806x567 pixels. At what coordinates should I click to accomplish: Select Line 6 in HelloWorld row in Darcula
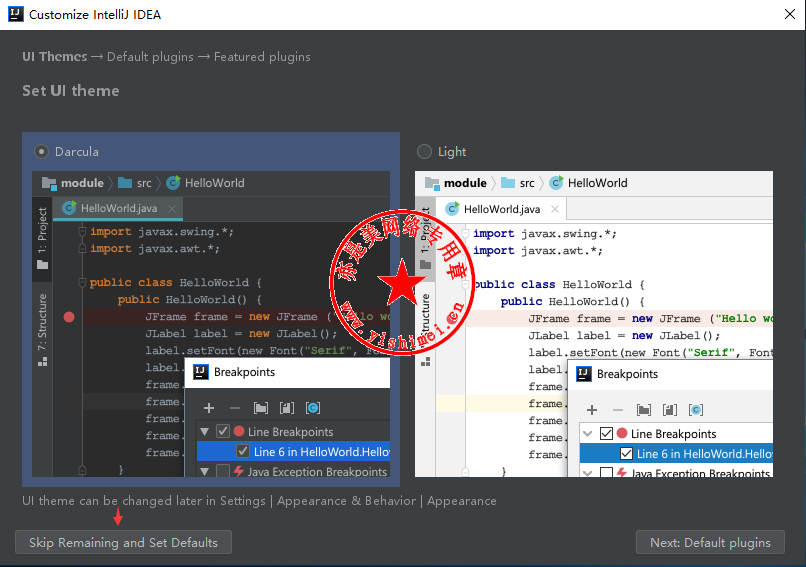coord(294,451)
